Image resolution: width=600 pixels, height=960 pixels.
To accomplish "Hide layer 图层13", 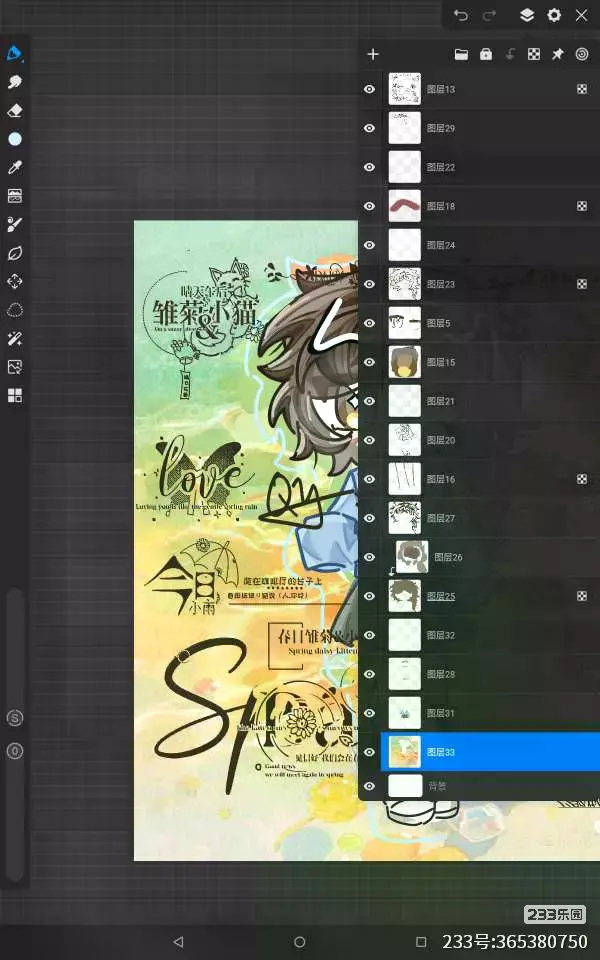I will click(x=369, y=89).
